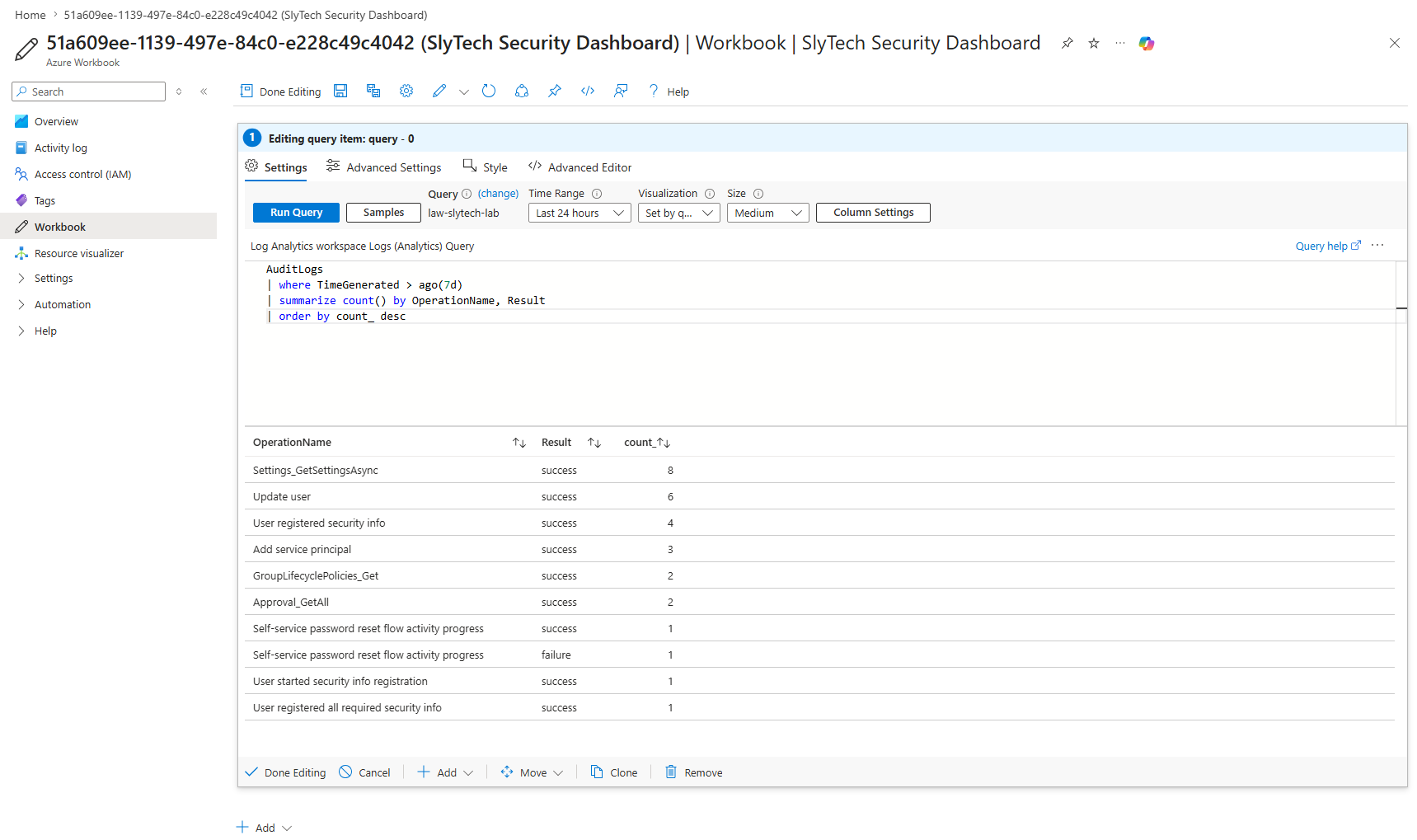The height and width of the screenshot is (840, 1417).
Task: Click the Run Query button
Action: 296,213
